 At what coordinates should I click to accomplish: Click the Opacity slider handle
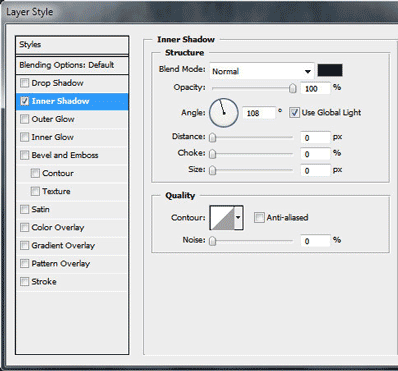tap(292, 88)
